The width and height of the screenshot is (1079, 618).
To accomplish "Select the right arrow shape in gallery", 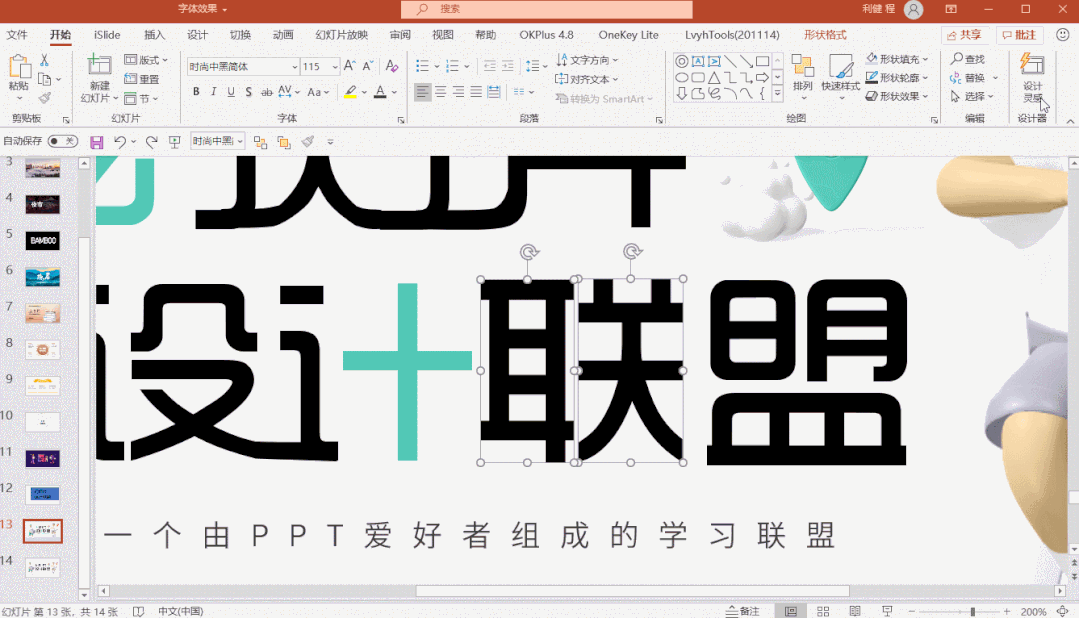I will coord(762,77).
